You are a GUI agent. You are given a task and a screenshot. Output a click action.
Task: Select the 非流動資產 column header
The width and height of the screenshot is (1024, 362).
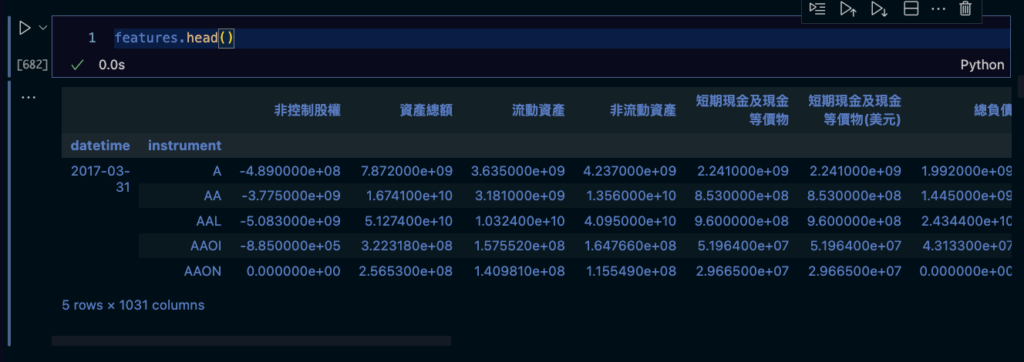(643, 110)
